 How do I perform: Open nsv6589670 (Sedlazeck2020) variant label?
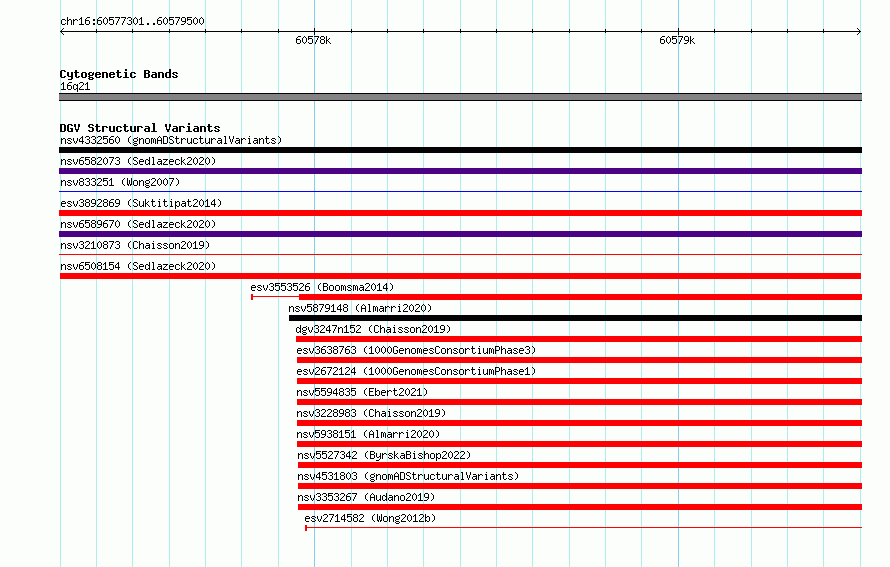[138, 224]
